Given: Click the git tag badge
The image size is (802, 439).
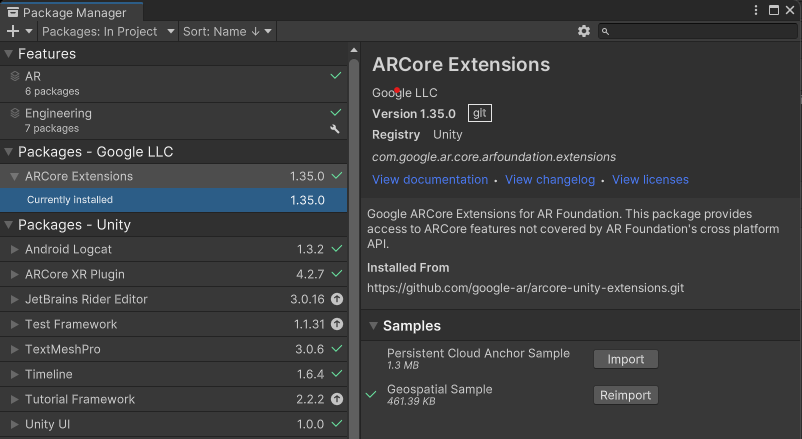Looking at the screenshot, I should coord(480,113).
